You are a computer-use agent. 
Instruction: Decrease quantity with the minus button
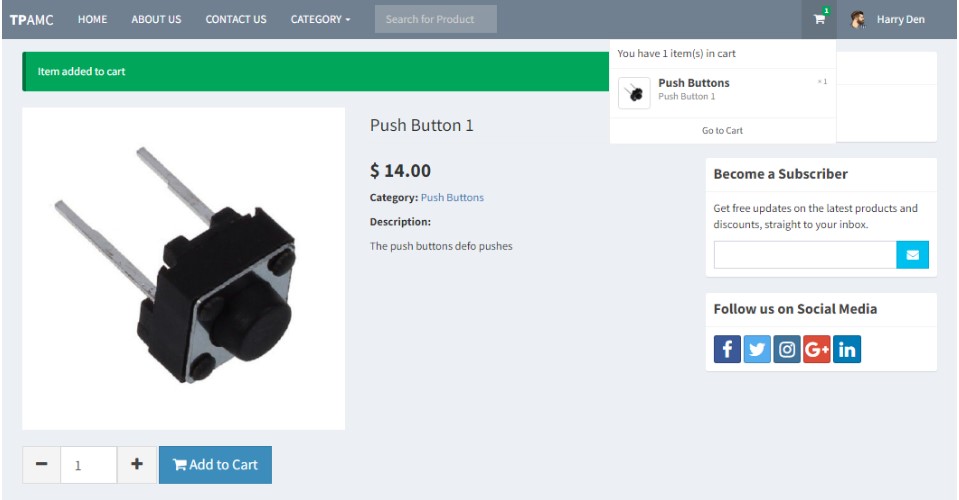pyautogui.click(x=42, y=465)
